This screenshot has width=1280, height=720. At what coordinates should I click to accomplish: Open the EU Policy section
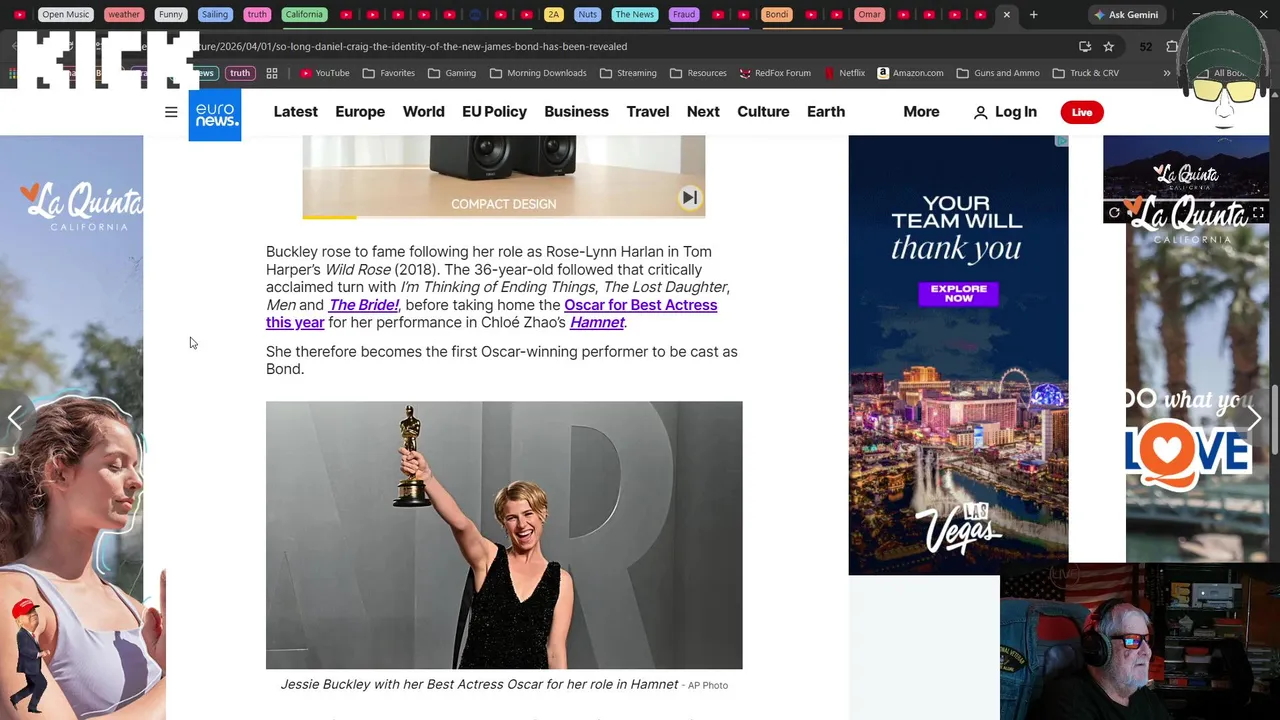(x=494, y=112)
